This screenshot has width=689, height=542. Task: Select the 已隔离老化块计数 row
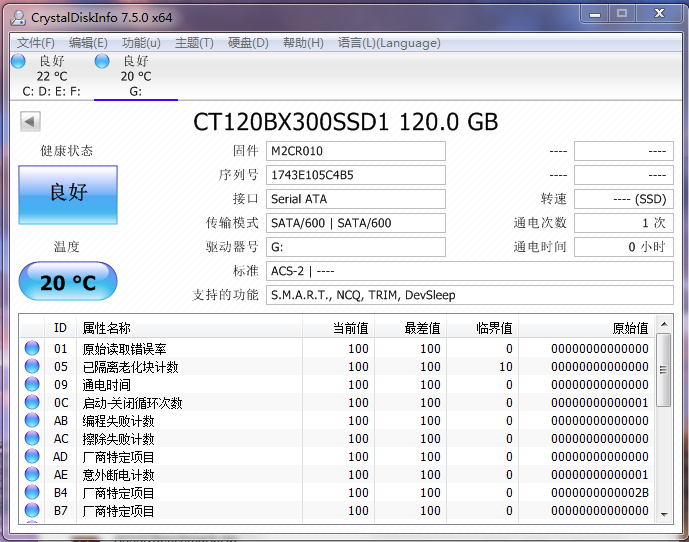click(337, 367)
